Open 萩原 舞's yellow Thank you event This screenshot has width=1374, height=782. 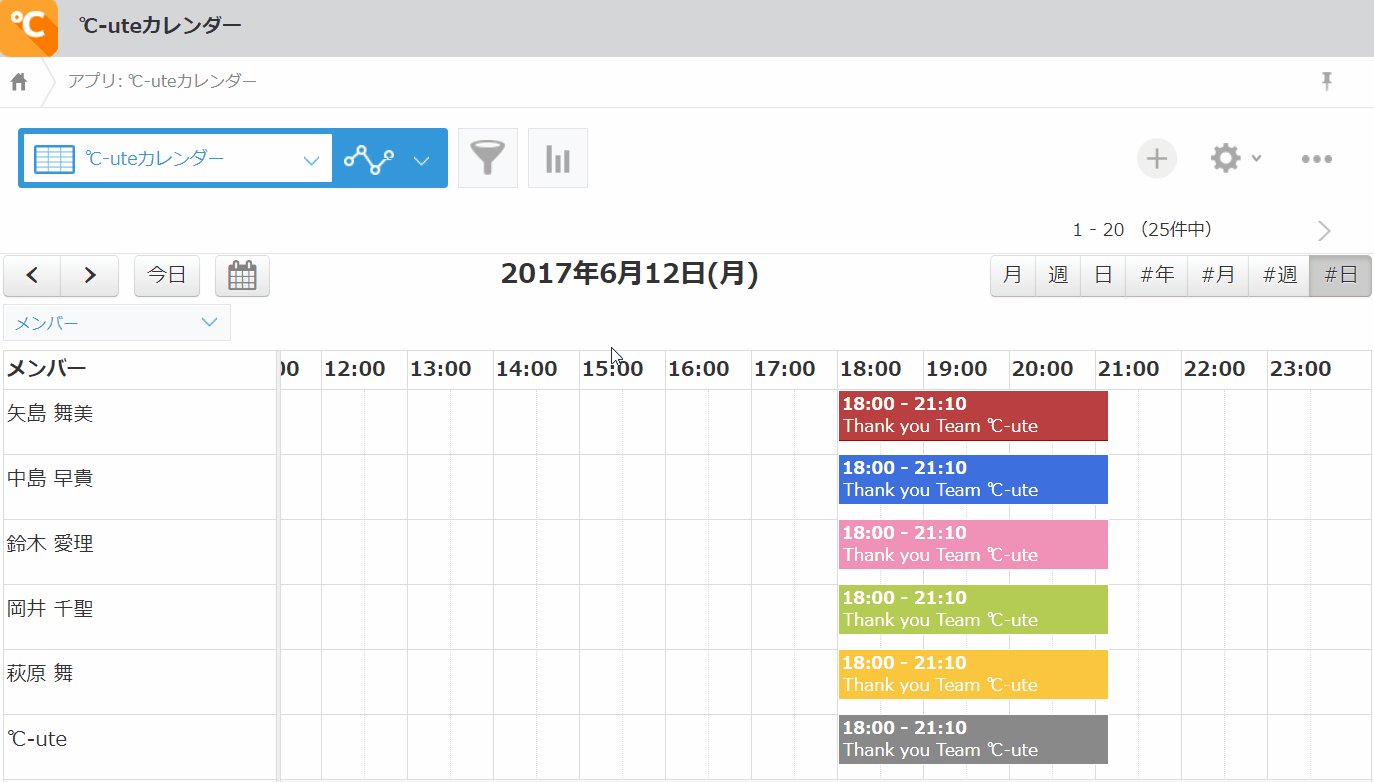[973, 675]
